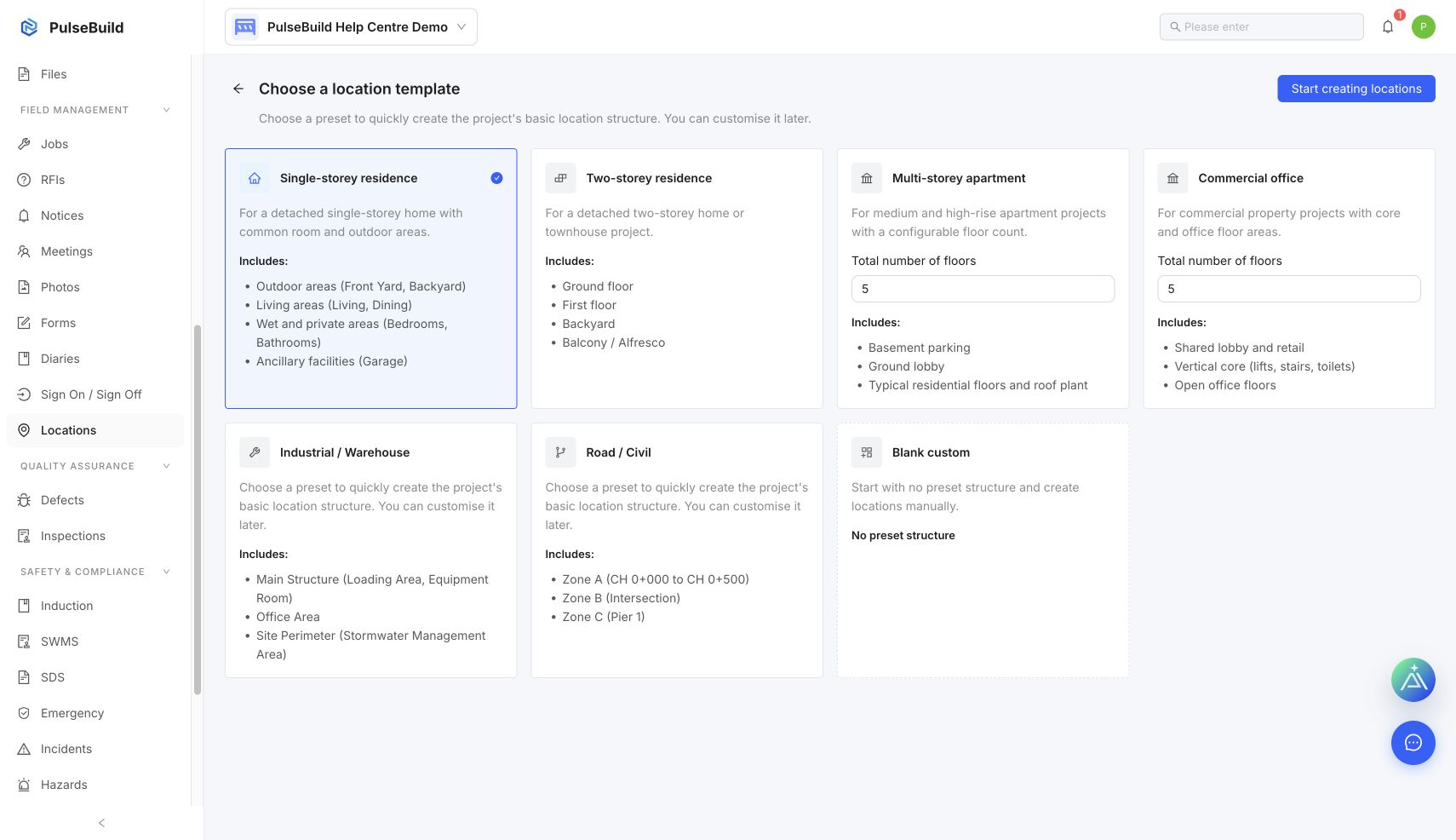Collapse the Quality Assurance section
Image resolution: width=1456 pixels, height=840 pixels.
point(166,466)
